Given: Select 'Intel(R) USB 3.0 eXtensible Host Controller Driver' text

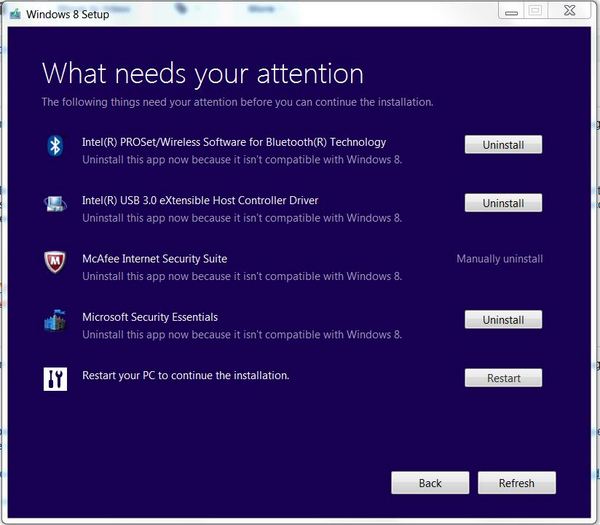Looking at the screenshot, I should coord(200,201).
